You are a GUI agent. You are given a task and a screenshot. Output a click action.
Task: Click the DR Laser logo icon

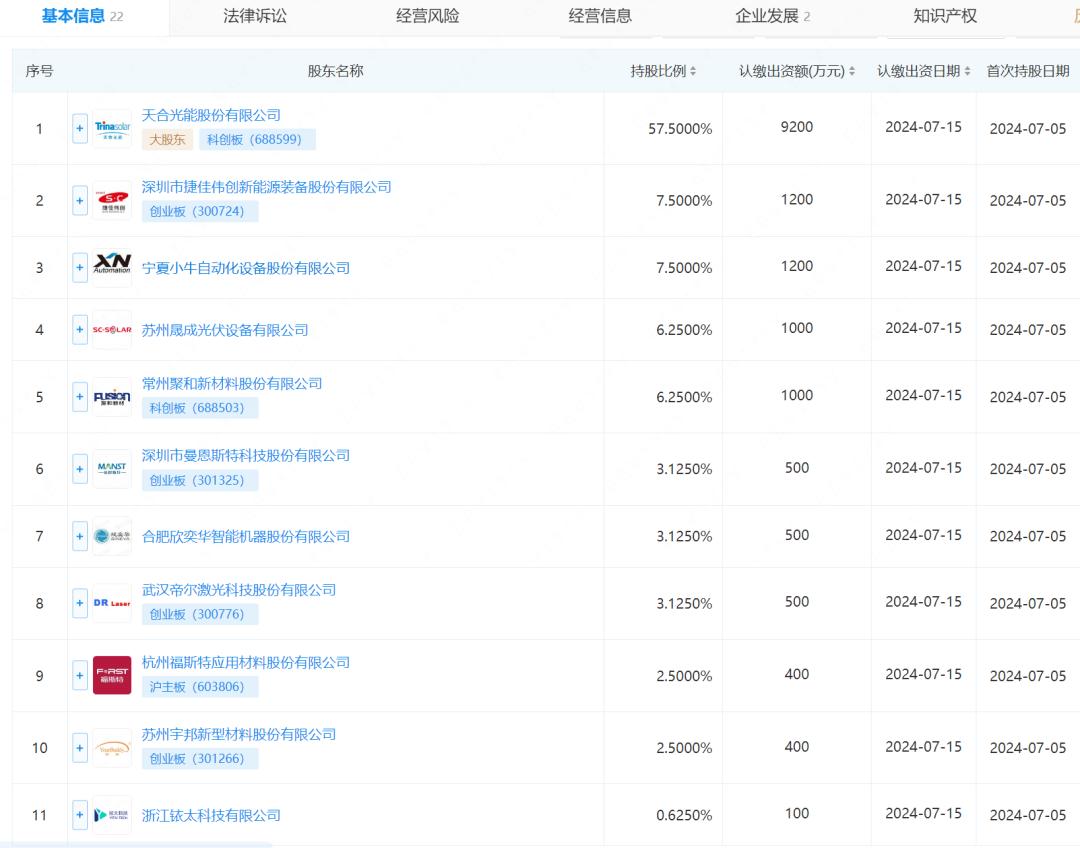point(112,603)
